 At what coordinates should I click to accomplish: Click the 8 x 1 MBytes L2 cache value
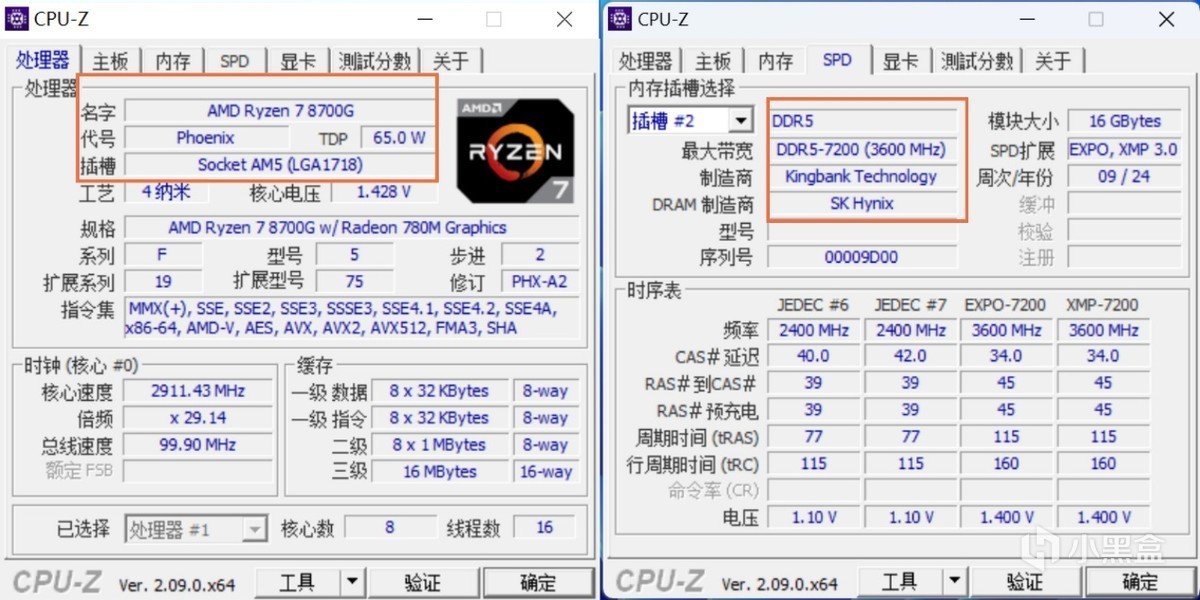(438, 445)
